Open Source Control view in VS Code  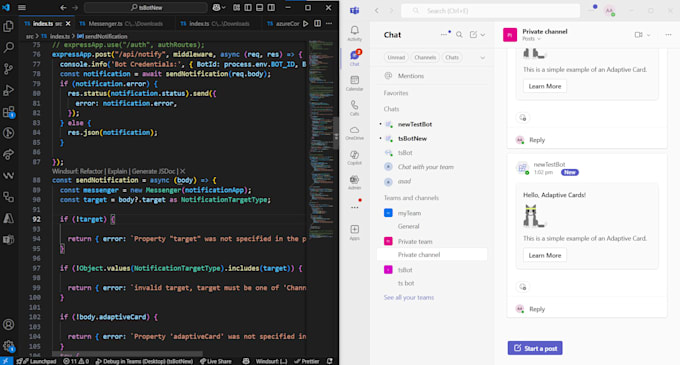[8, 68]
